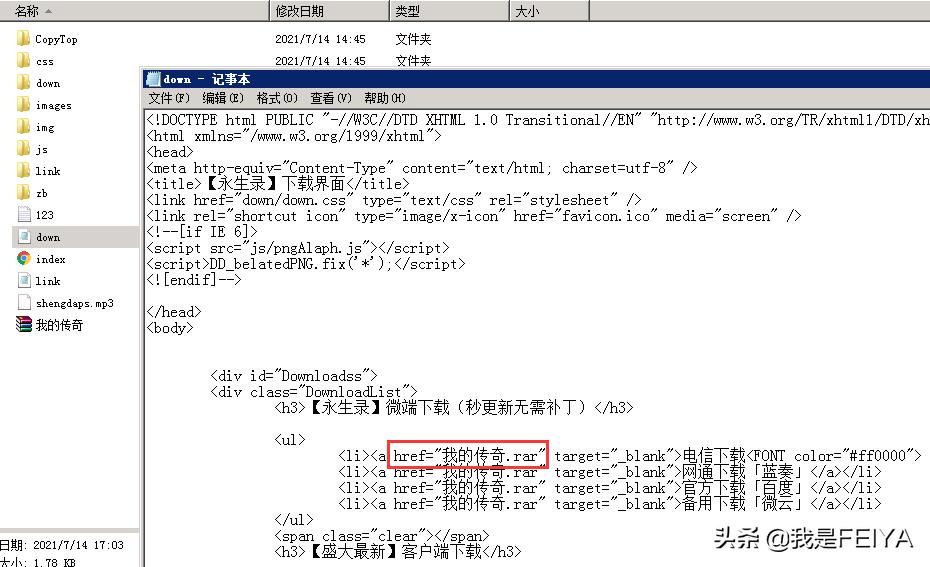Sort files by 大小 column header

550,11
